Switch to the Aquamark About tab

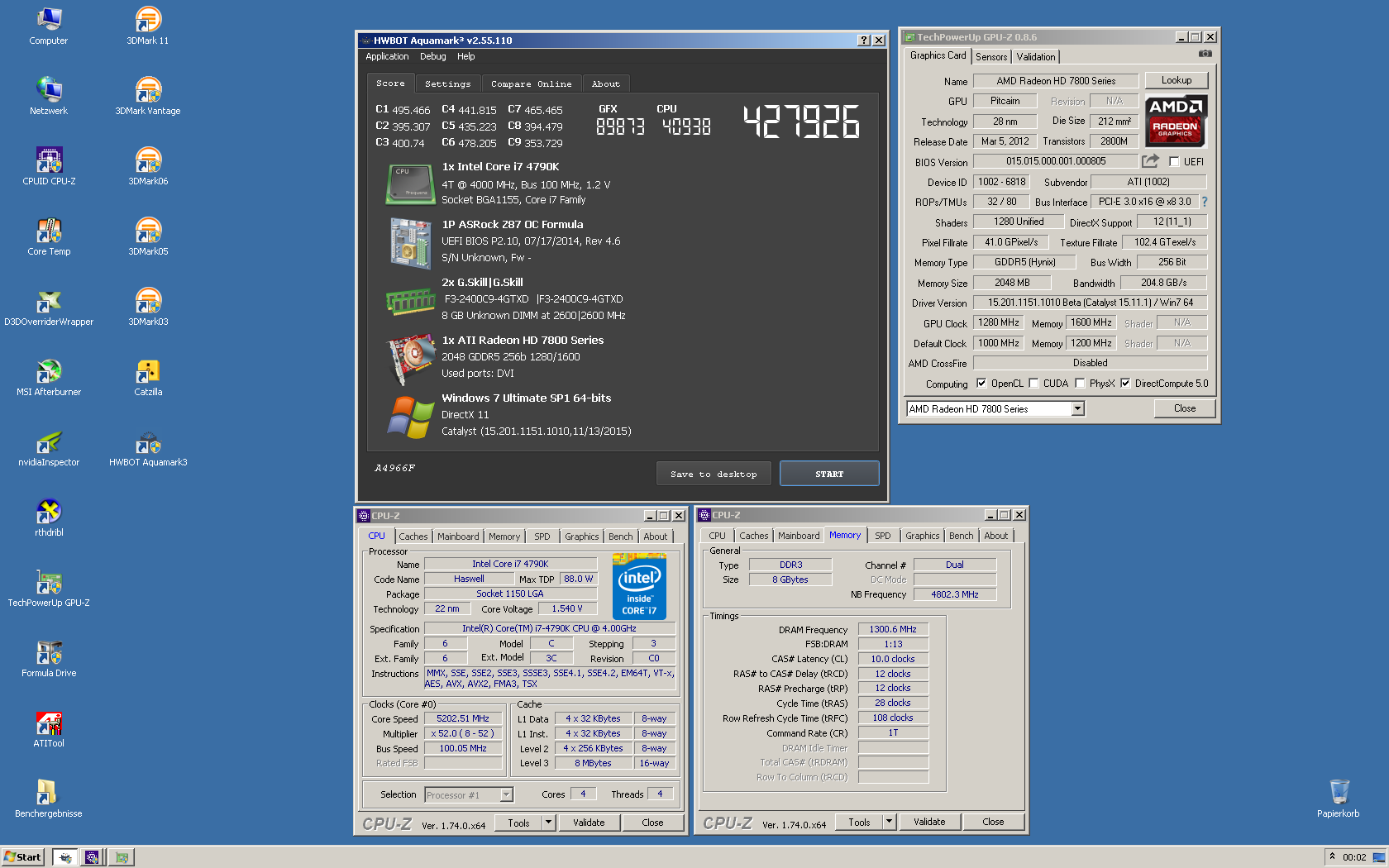(x=605, y=83)
